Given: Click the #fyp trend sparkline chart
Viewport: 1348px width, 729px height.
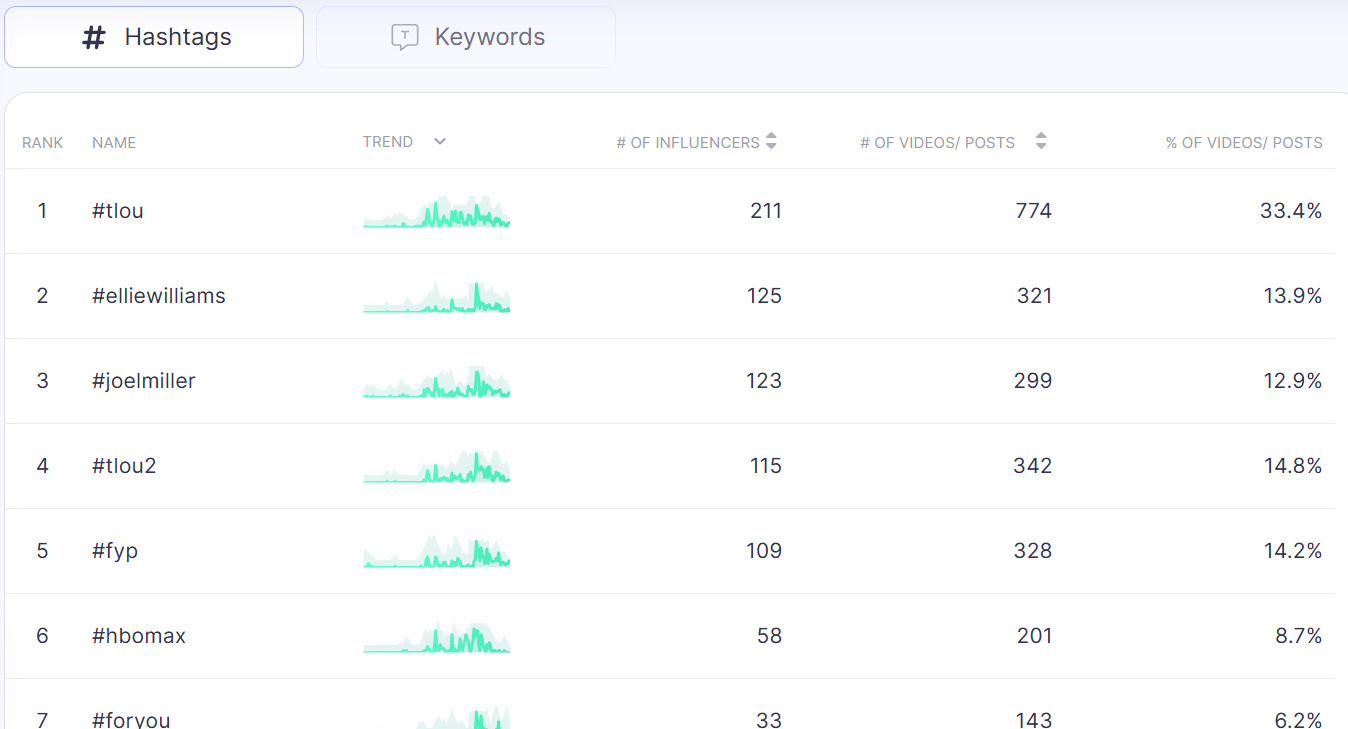Looking at the screenshot, I should [x=437, y=551].
